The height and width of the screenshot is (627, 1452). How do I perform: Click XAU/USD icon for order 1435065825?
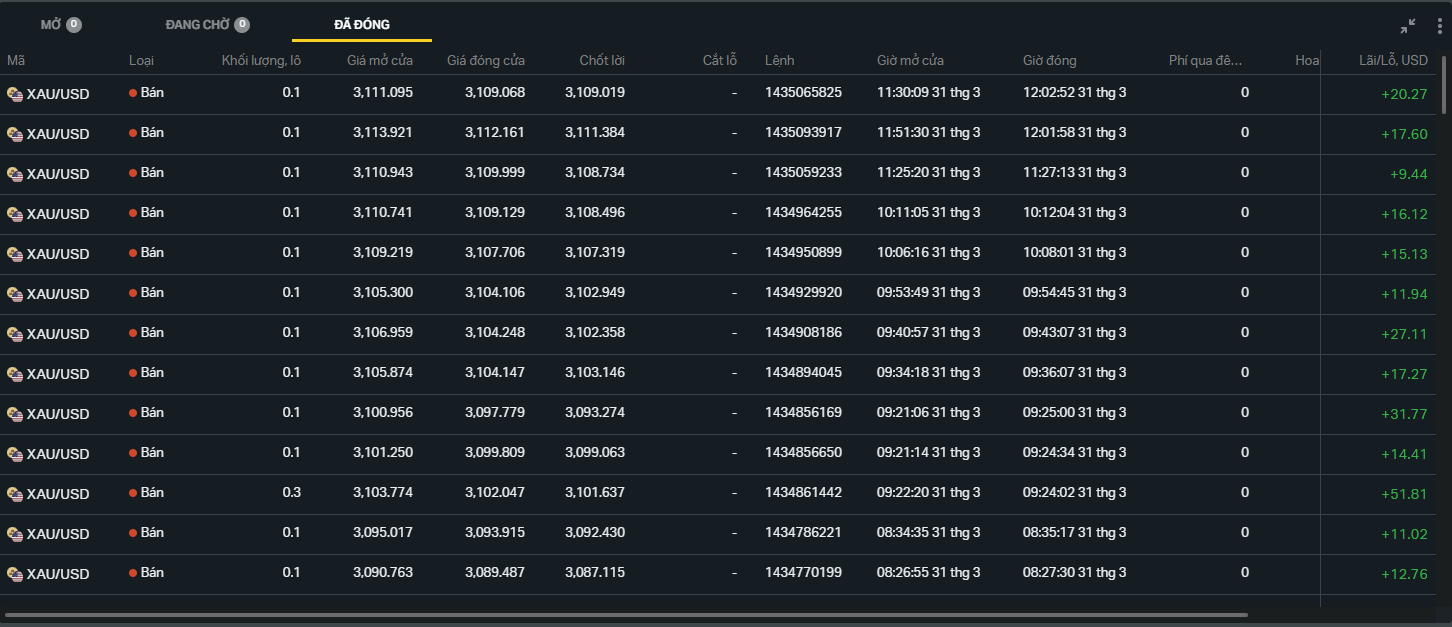point(15,94)
